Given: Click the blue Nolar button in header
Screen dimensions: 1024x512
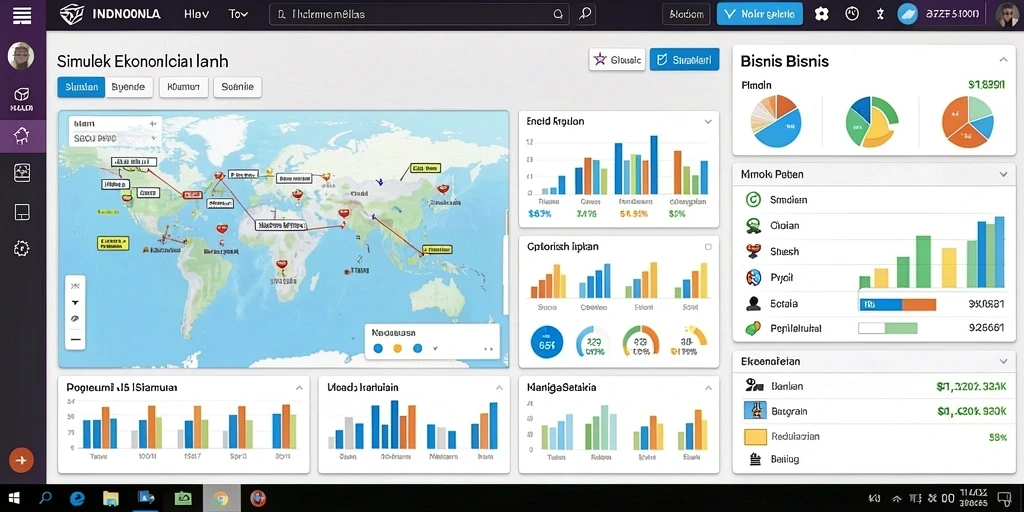Looking at the screenshot, I should 760,14.
